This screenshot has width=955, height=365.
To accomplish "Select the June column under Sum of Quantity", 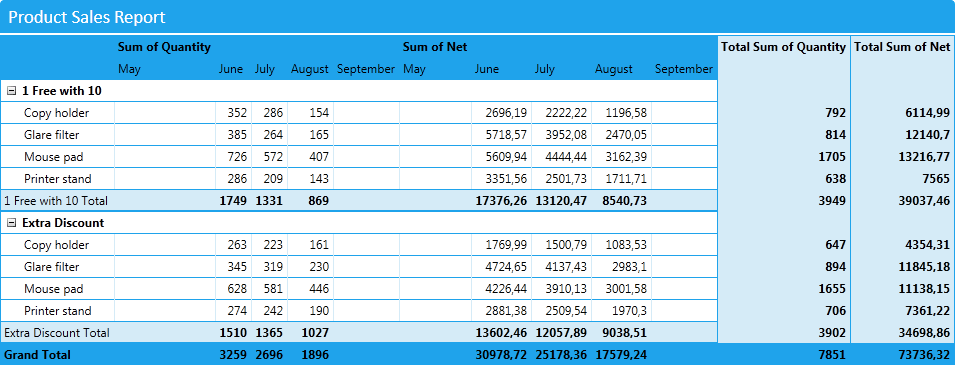I will click(231, 69).
